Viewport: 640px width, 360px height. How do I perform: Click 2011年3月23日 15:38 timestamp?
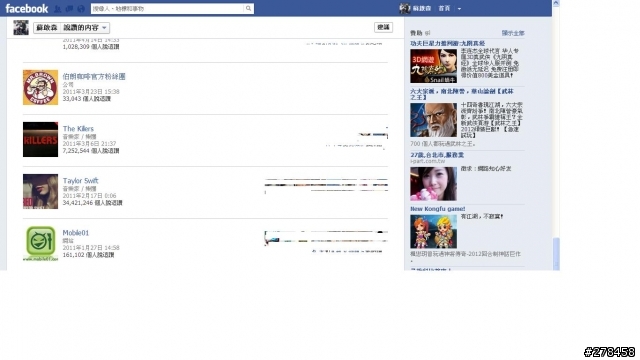pos(91,91)
